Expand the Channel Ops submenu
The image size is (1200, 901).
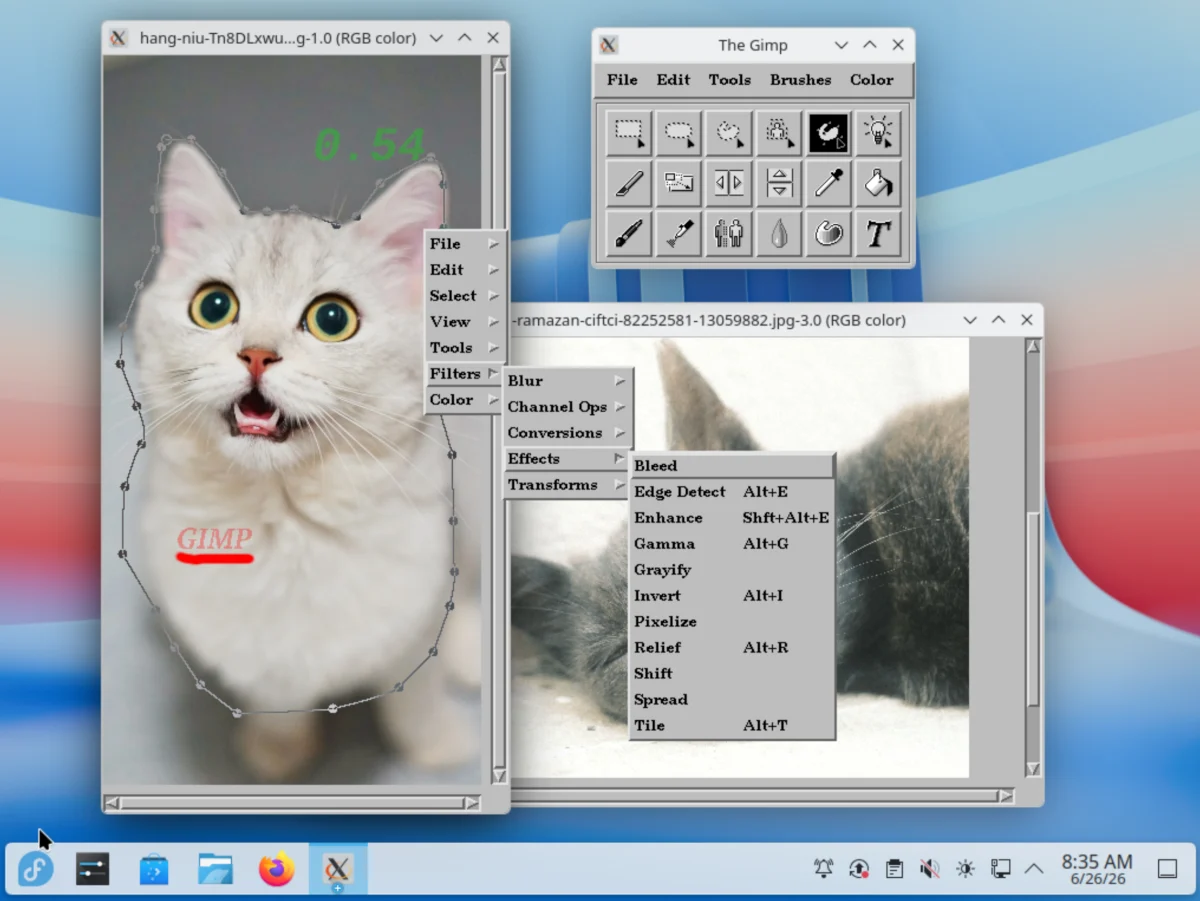point(568,407)
